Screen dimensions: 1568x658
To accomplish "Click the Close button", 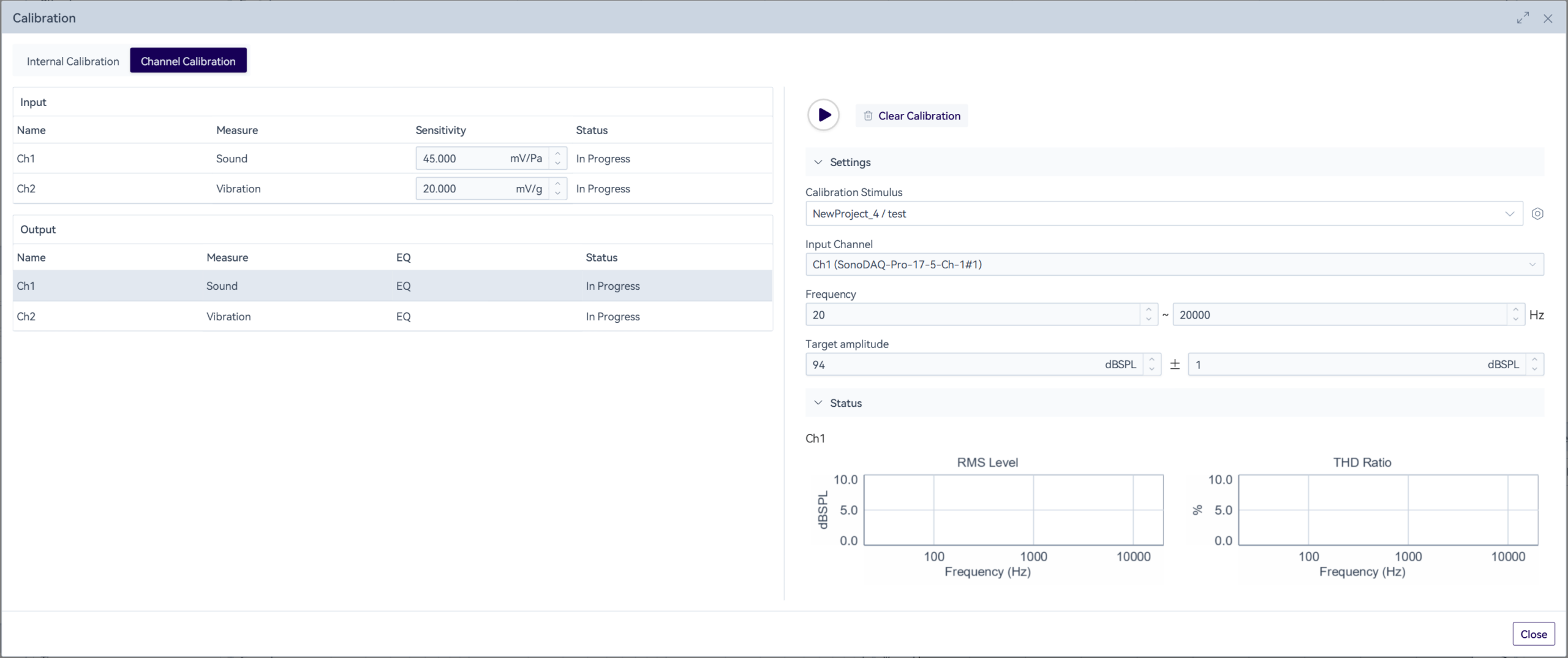I will coord(1533,634).
